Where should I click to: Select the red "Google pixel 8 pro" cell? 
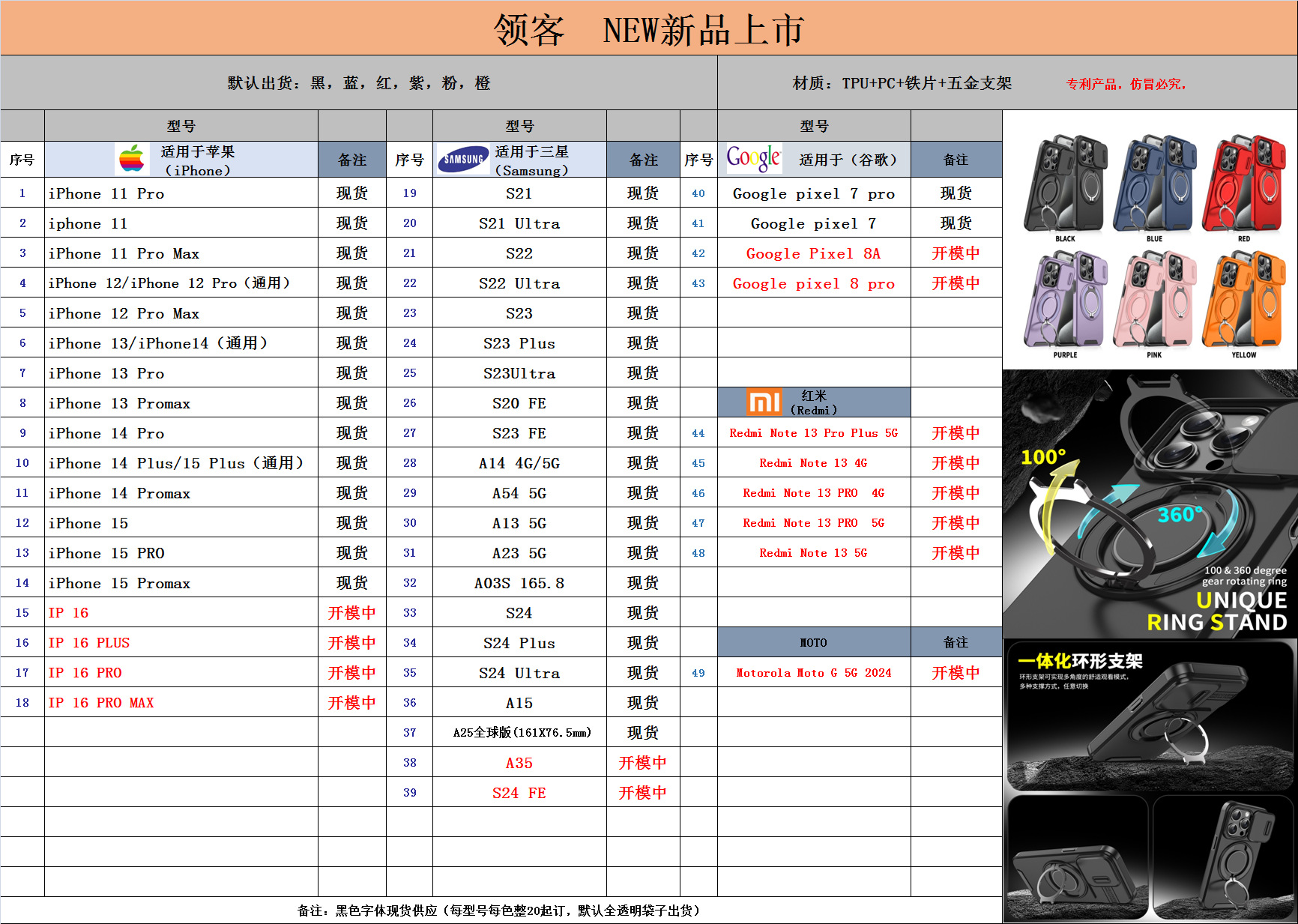click(814, 283)
